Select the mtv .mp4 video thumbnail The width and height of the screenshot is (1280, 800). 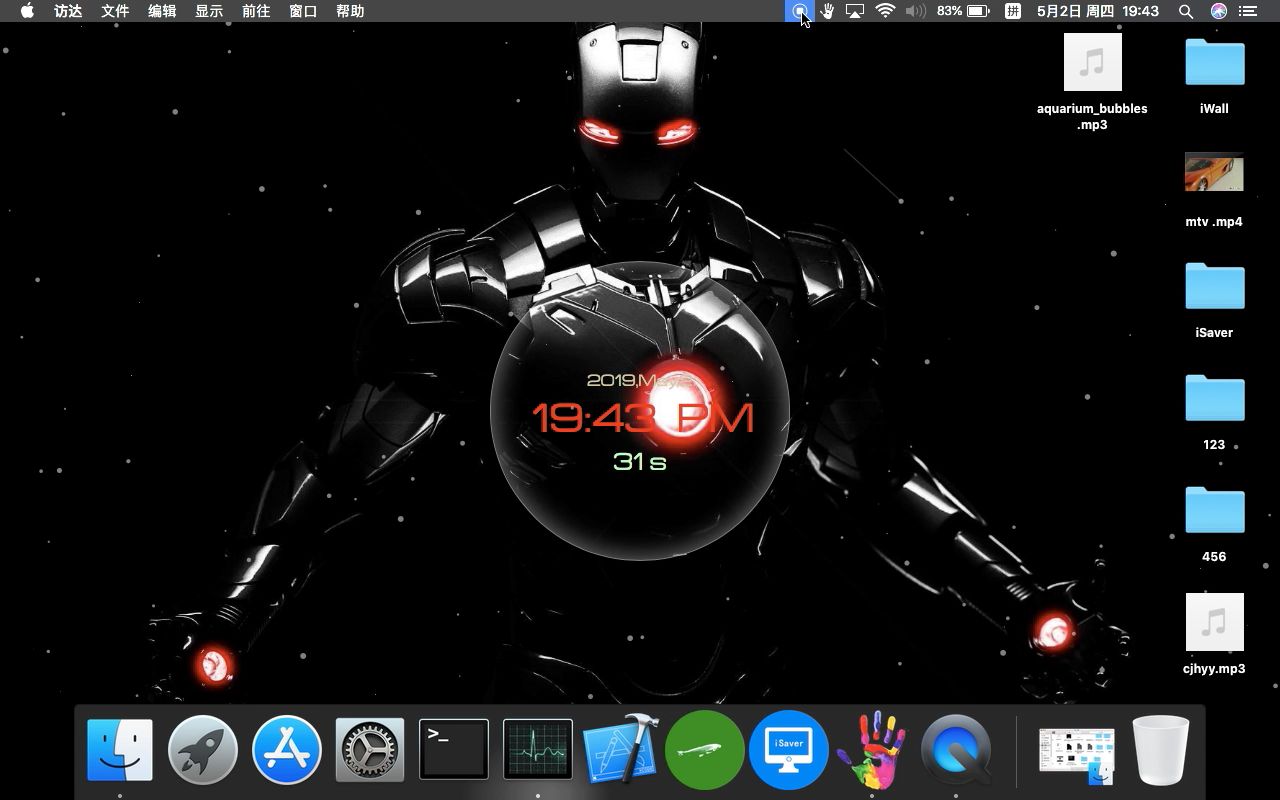click(x=1214, y=172)
